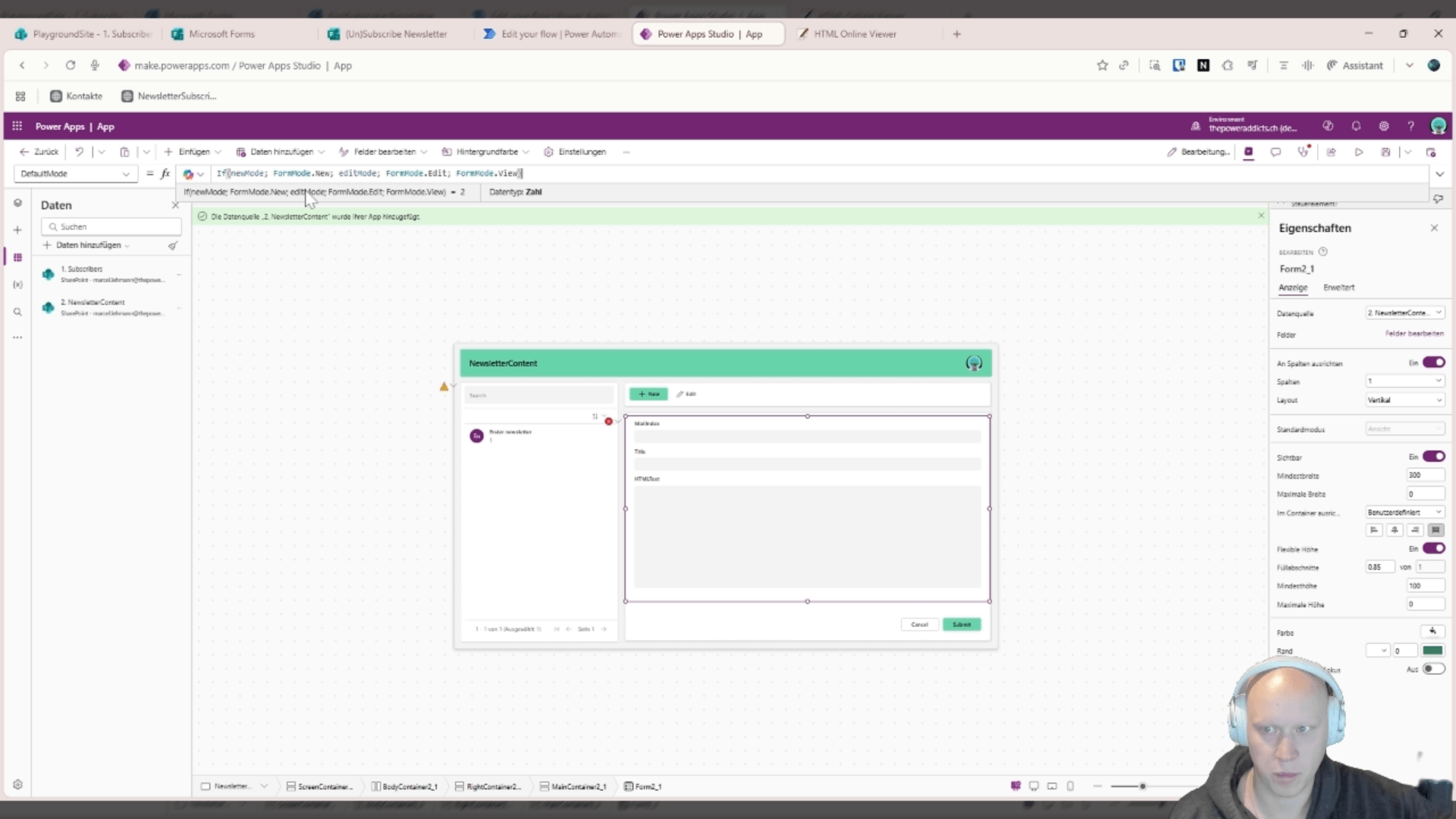Image resolution: width=1456 pixels, height=819 pixels.
Task: Click the Submit button on canvas
Action: tap(962, 624)
